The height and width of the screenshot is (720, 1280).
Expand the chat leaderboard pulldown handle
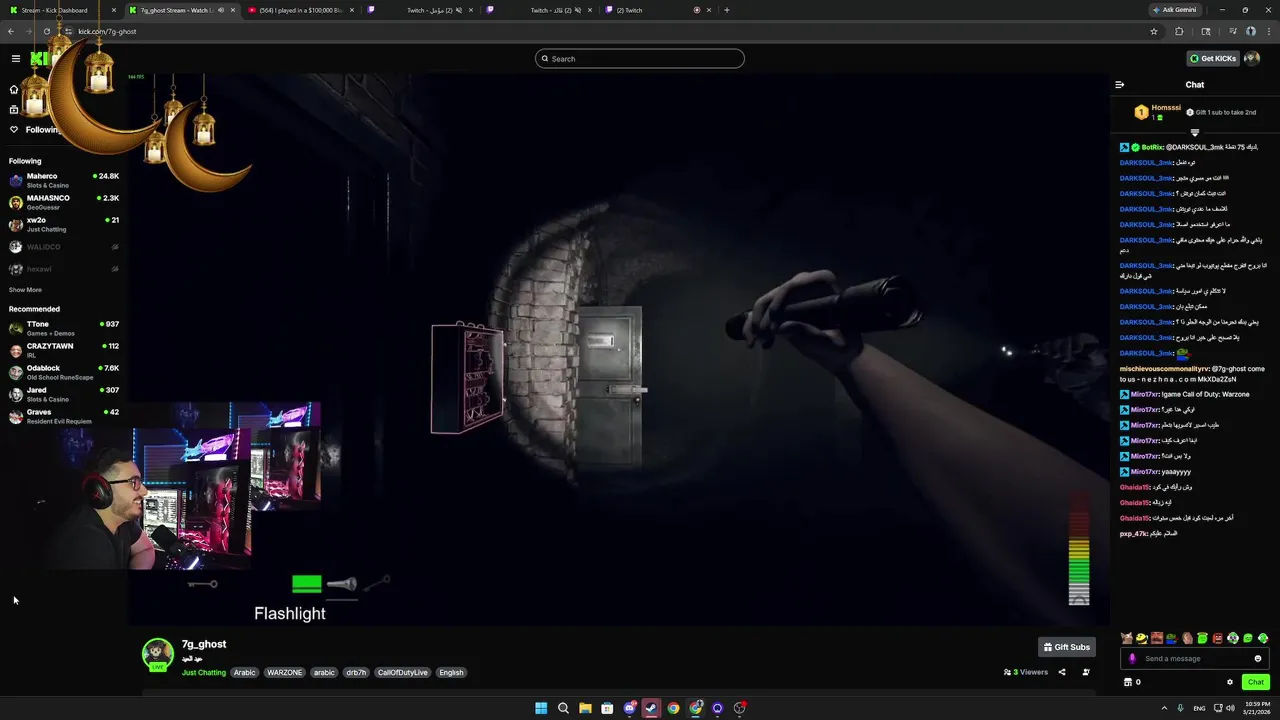1194,132
